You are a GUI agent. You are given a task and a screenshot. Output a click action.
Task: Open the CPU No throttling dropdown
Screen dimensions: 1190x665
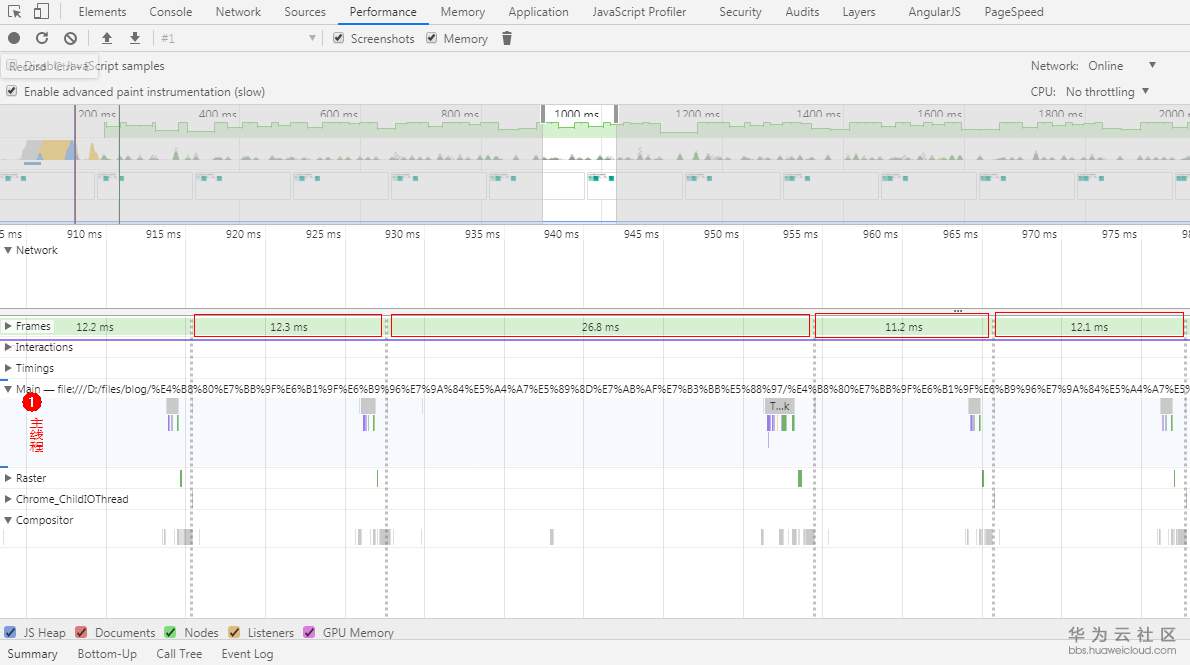click(1107, 92)
